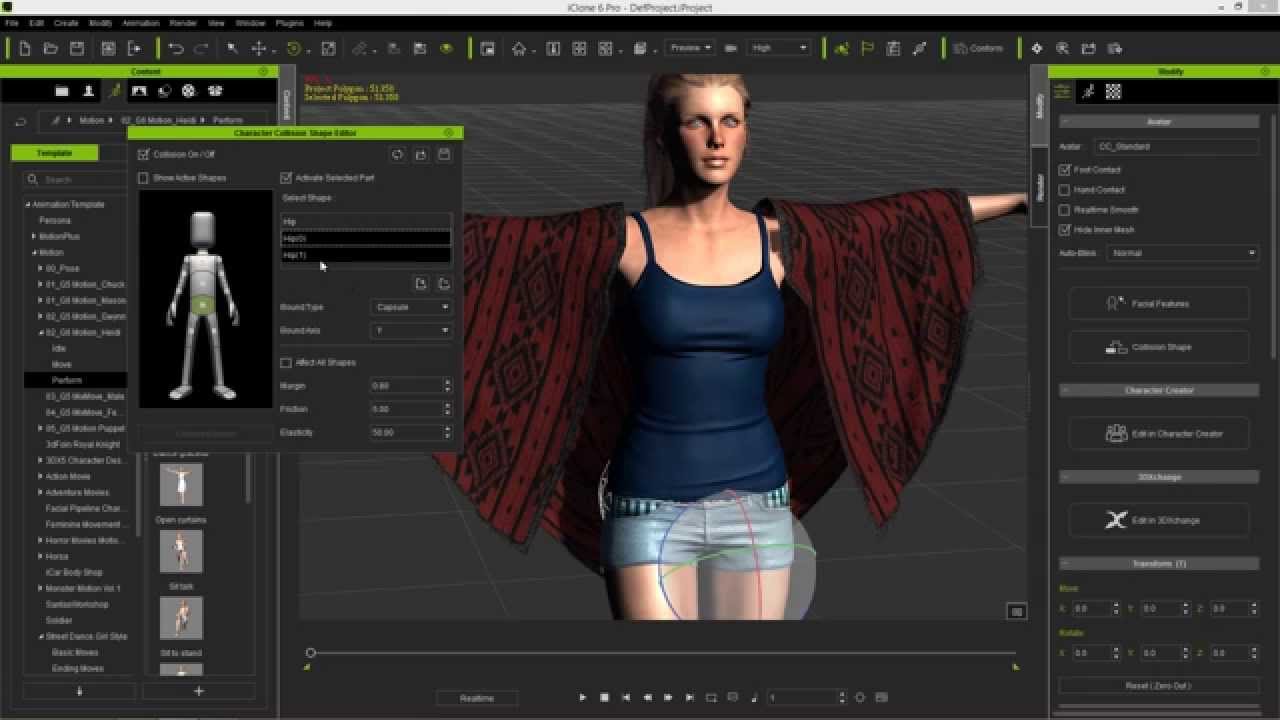1280x720 pixels.
Task: Open the Bound Type Capsule dropdown
Action: pyautogui.click(x=410, y=307)
